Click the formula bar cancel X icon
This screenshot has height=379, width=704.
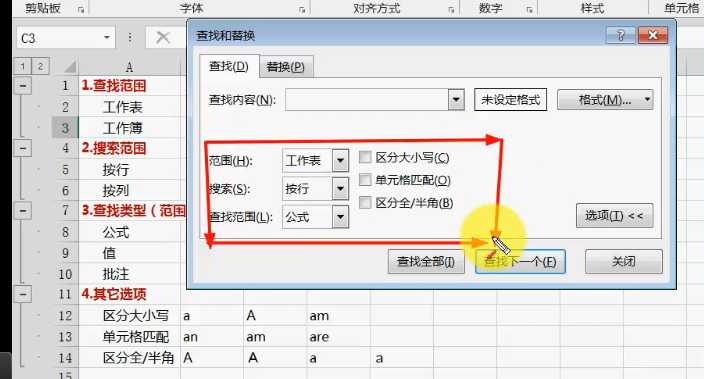click(x=163, y=38)
